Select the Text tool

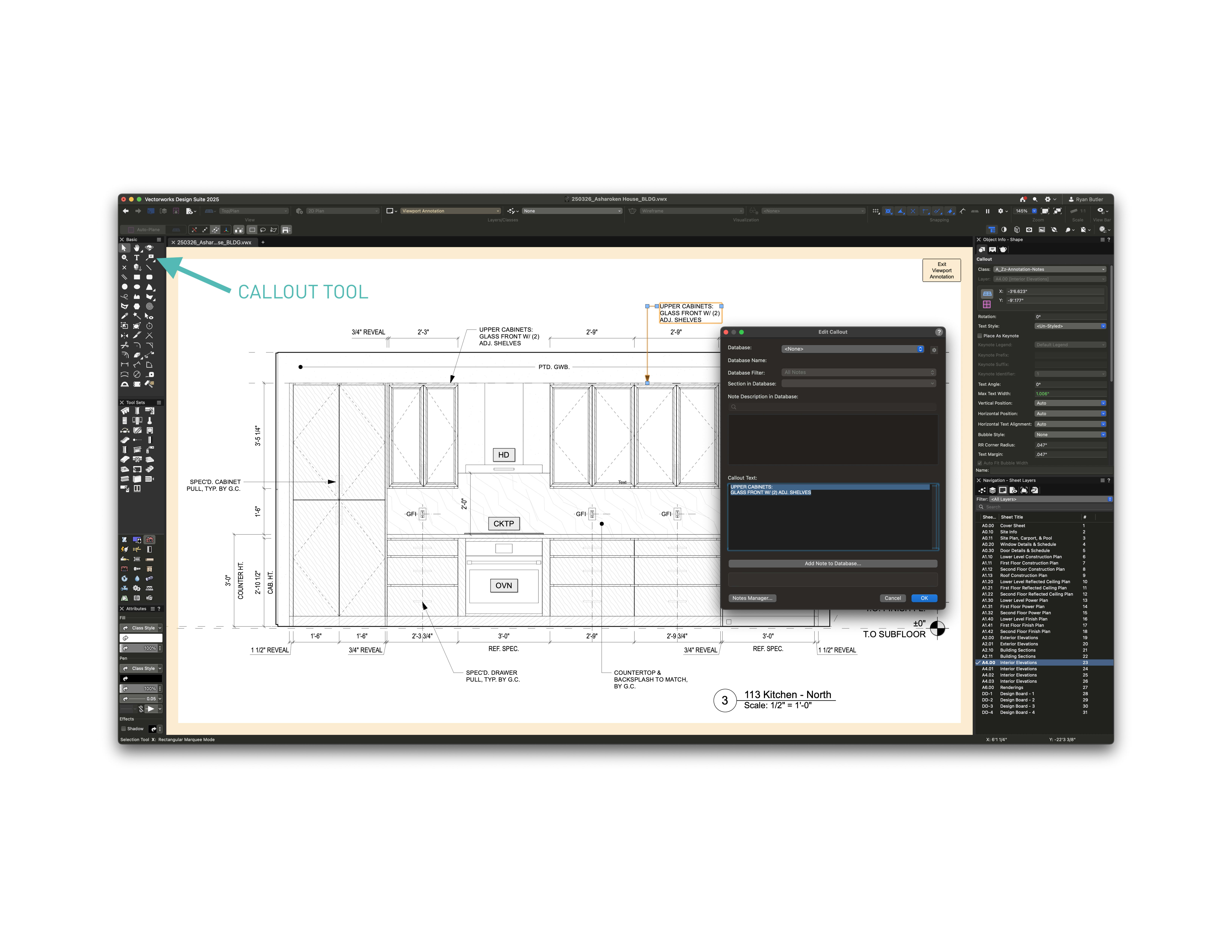136,258
